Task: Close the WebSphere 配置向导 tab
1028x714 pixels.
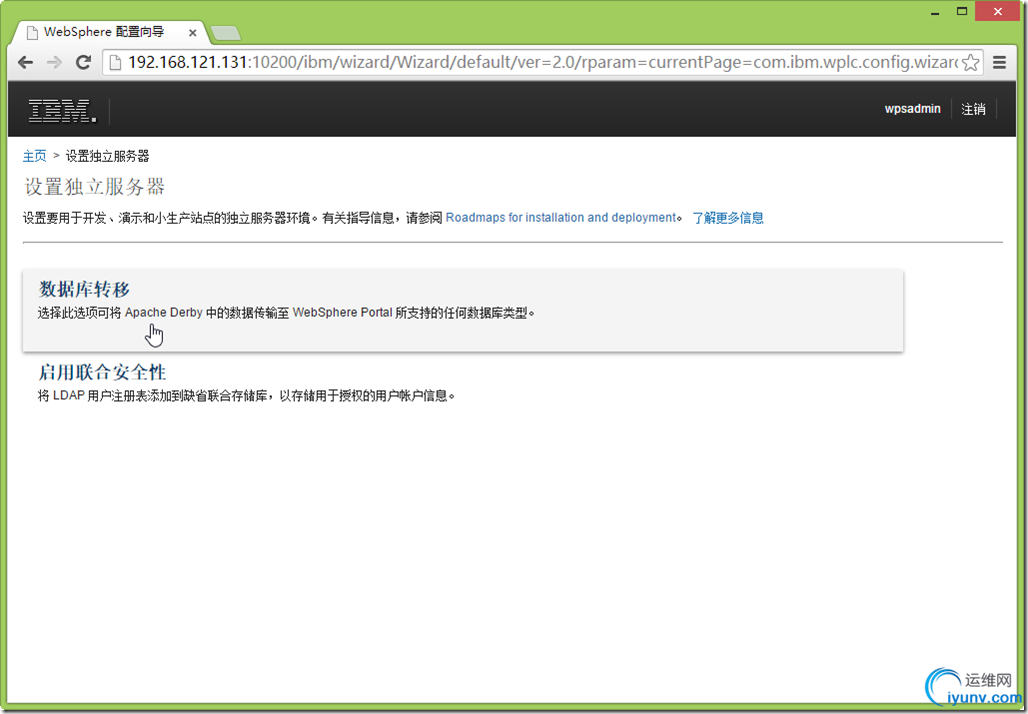Action: (x=193, y=32)
